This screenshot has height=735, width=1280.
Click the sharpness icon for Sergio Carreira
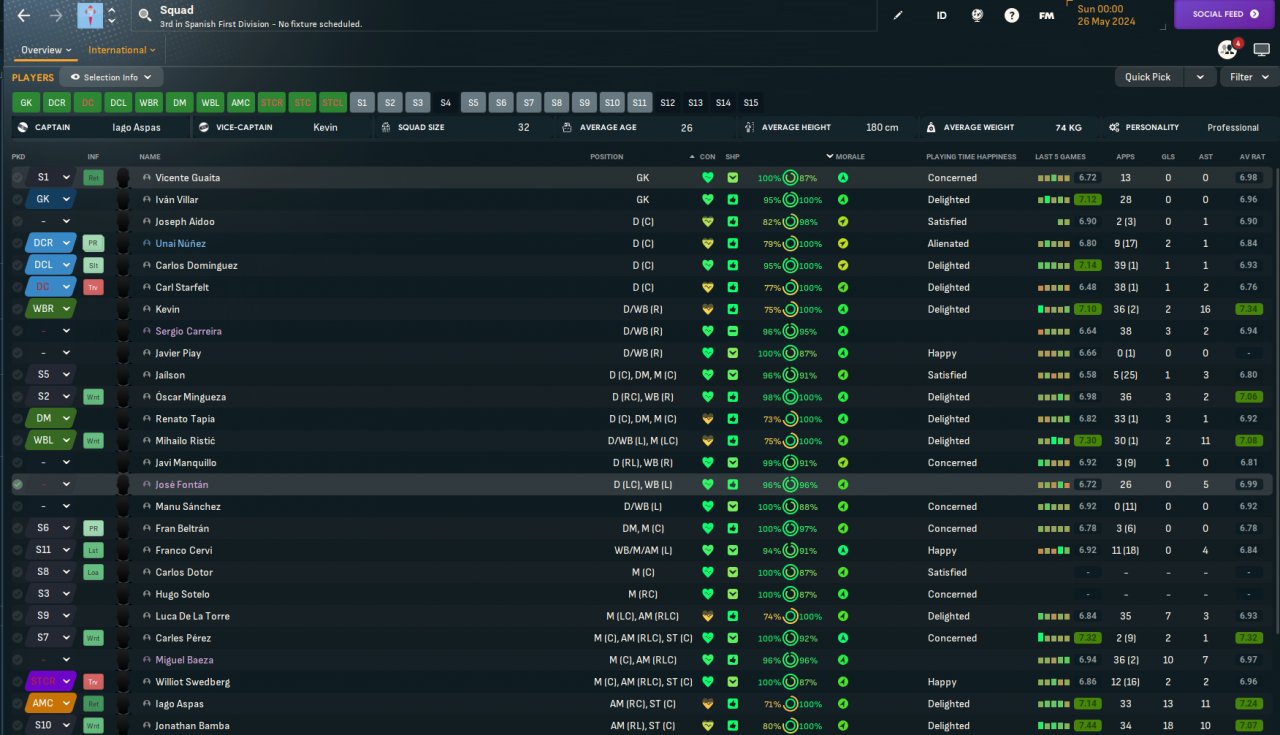tap(733, 332)
